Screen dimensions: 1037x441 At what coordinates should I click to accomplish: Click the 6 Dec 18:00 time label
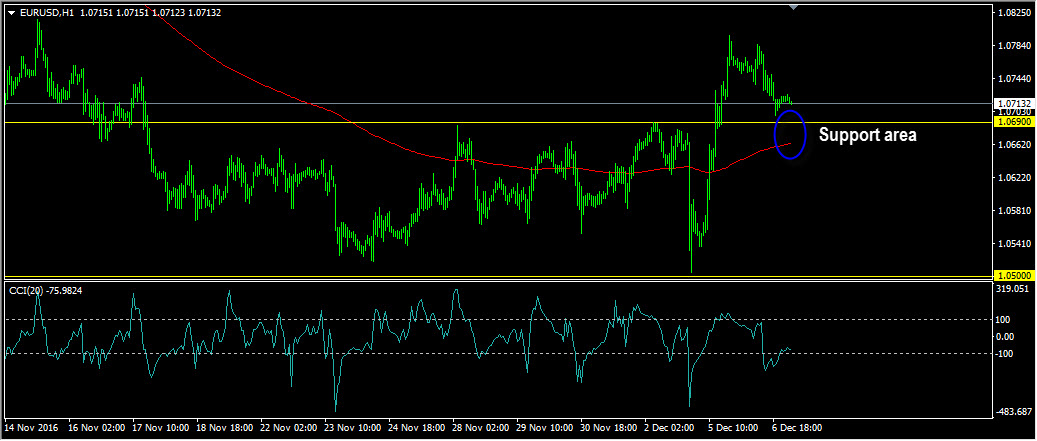(x=796, y=428)
